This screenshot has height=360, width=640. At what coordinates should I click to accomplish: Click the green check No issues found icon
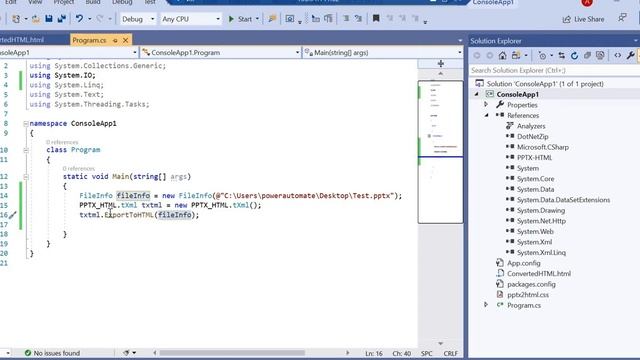click(x=28, y=353)
